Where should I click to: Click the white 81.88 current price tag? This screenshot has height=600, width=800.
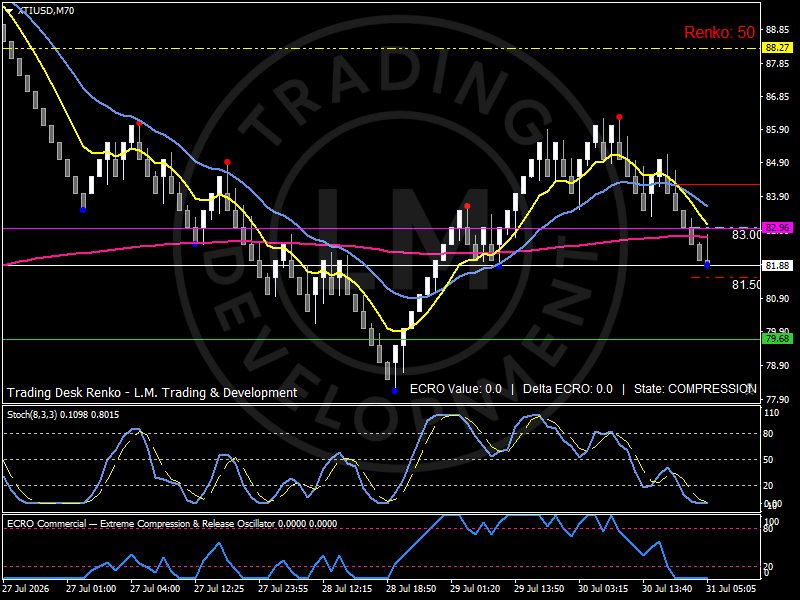point(777,265)
